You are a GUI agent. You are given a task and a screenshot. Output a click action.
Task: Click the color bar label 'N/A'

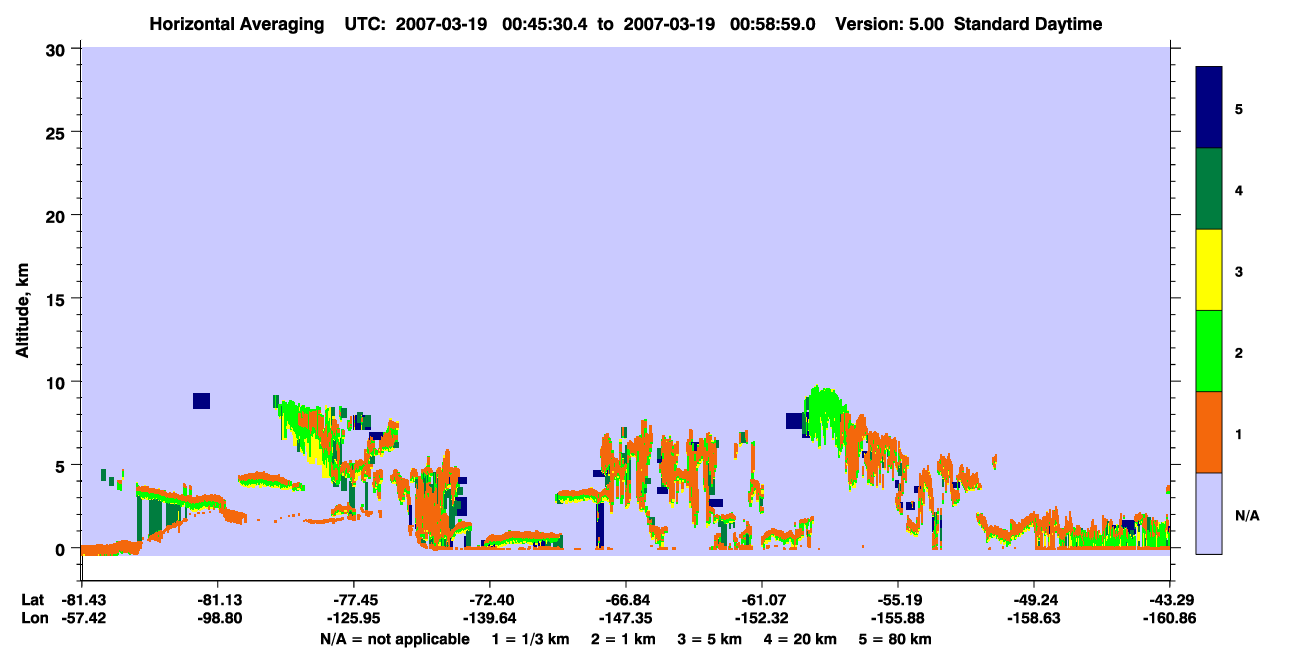point(1247,515)
